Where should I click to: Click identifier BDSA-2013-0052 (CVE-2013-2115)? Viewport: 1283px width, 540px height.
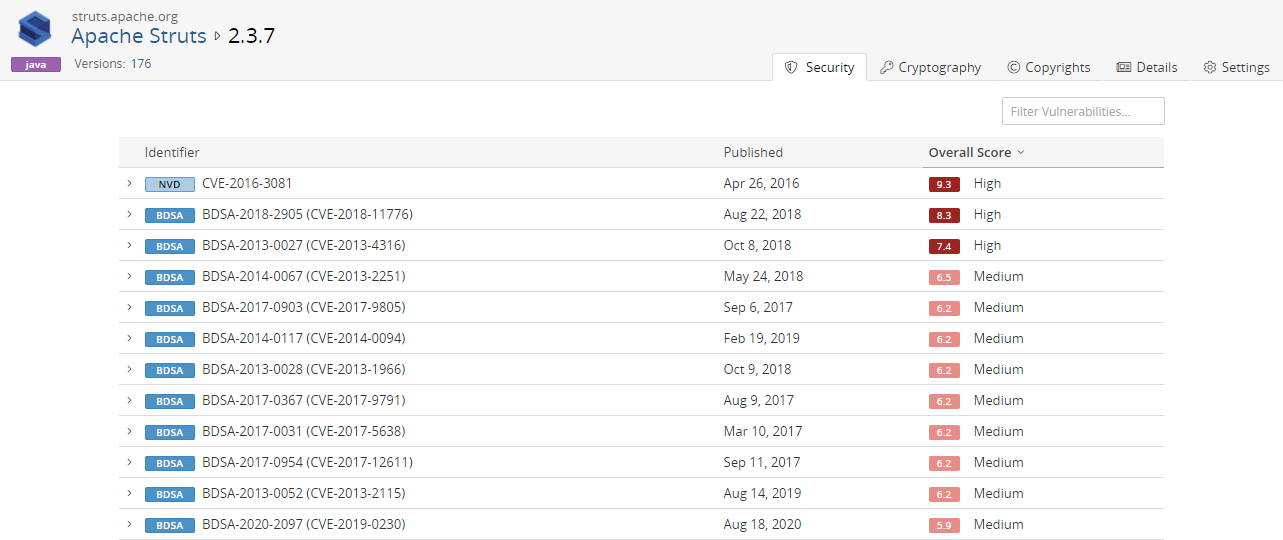(x=304, y=493)
